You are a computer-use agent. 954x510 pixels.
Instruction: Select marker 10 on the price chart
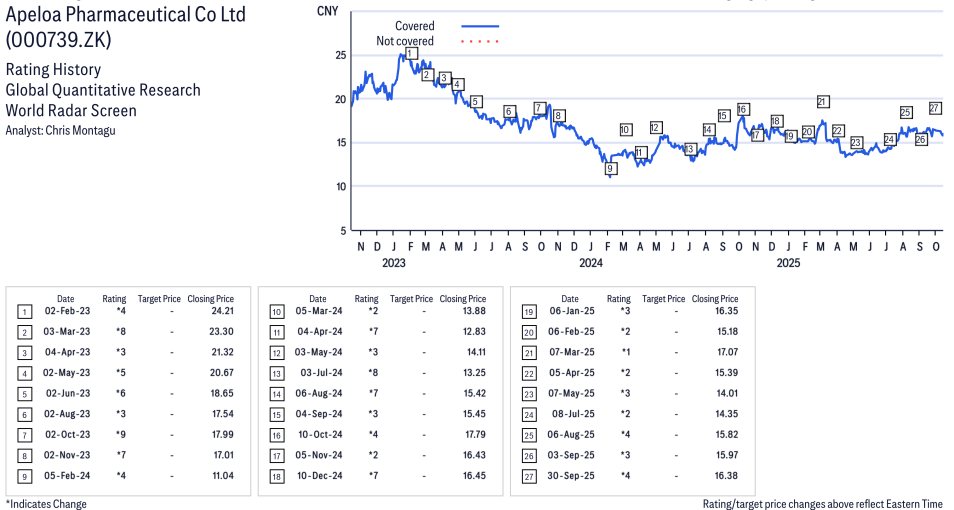(x=625, y=130)
